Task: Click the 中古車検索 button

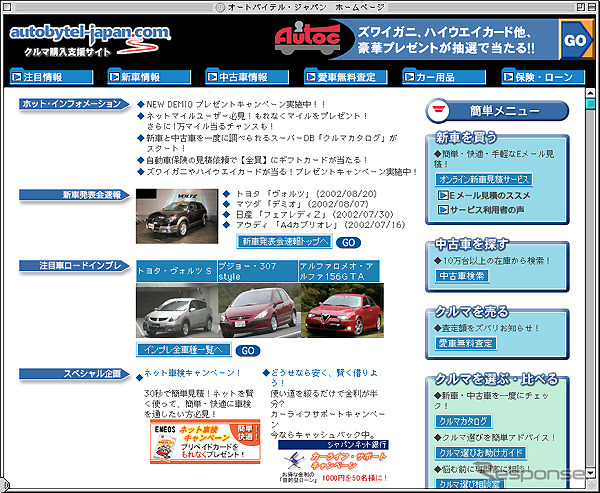Action: tap(462, 276)
